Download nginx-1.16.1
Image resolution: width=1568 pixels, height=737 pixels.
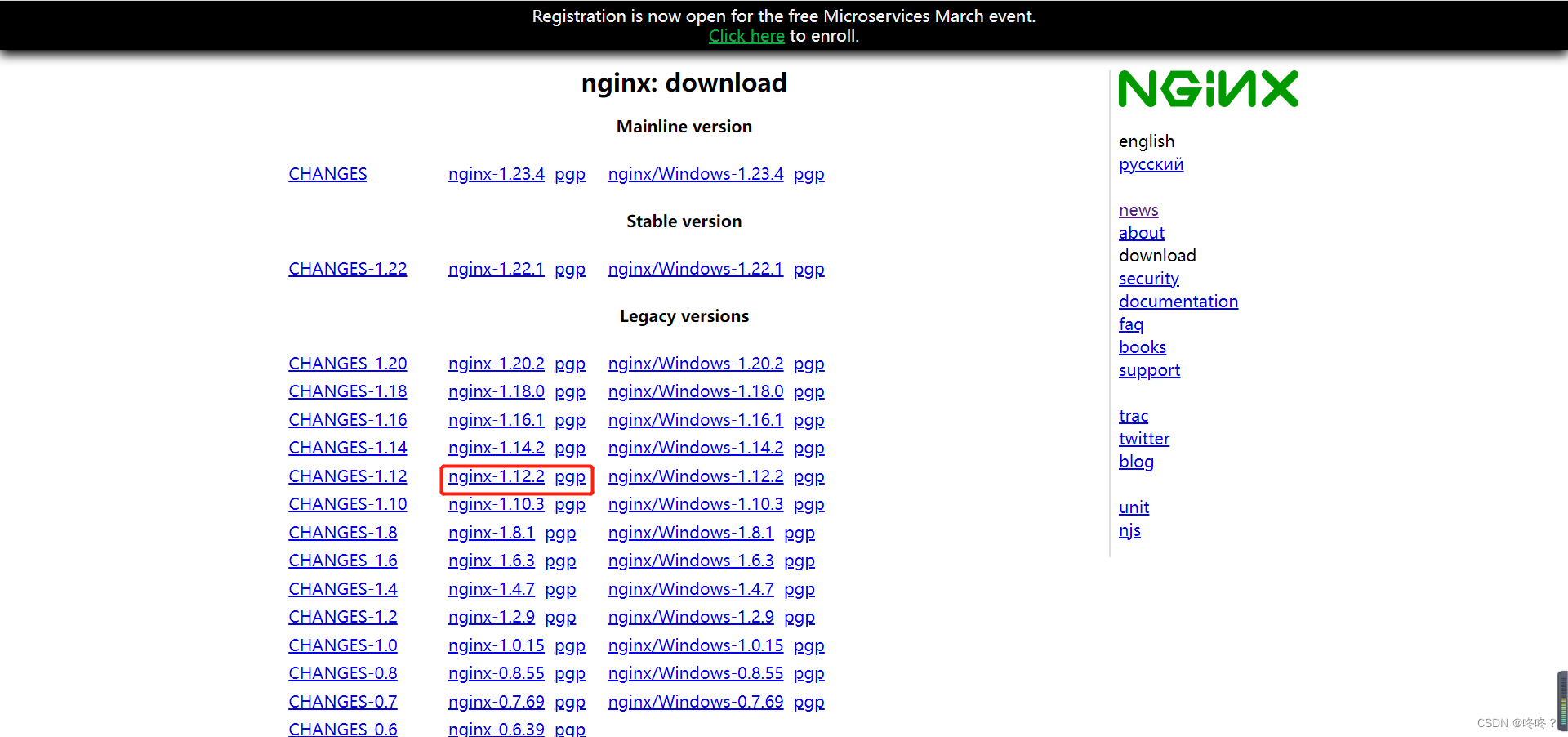(496, 420)
